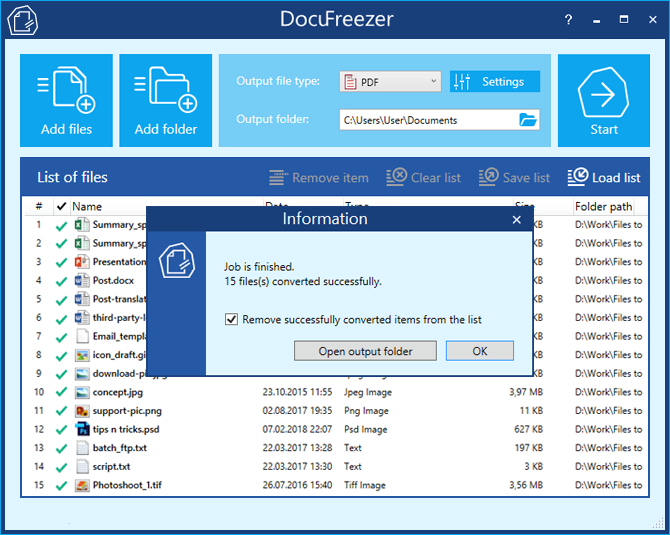The image size is (670, 535).
Task: Confirm the Information dialog with OK
Action: [x=480, y=351]
